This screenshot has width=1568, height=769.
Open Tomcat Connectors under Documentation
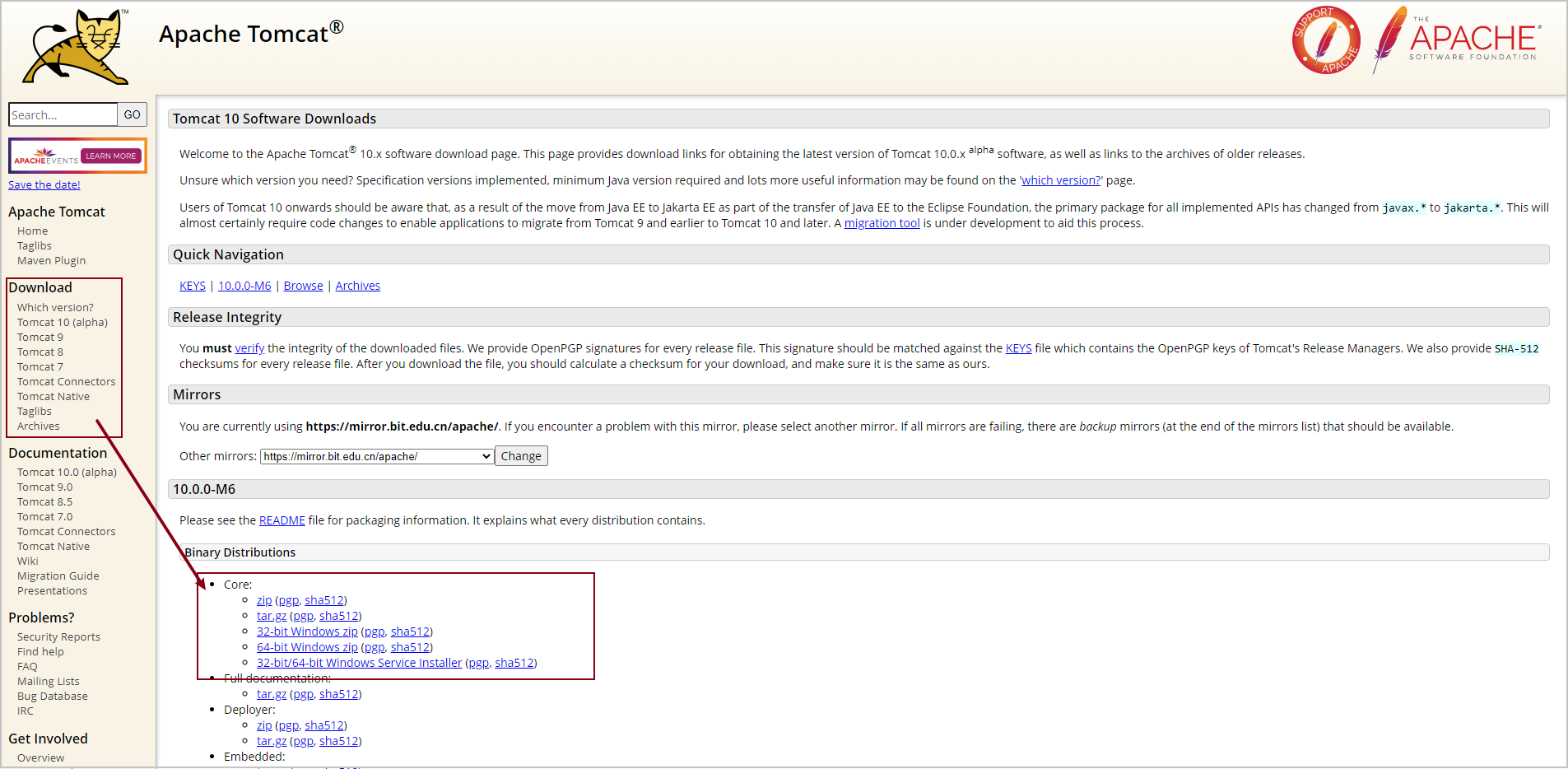tap(67, 532)
